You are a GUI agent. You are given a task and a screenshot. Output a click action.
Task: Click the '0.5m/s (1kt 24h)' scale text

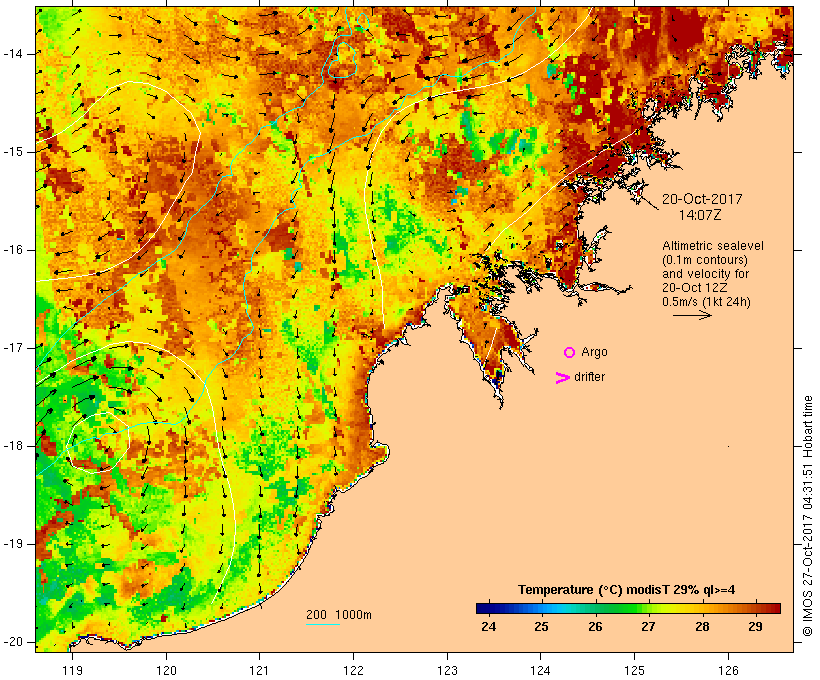coord(706,302)
